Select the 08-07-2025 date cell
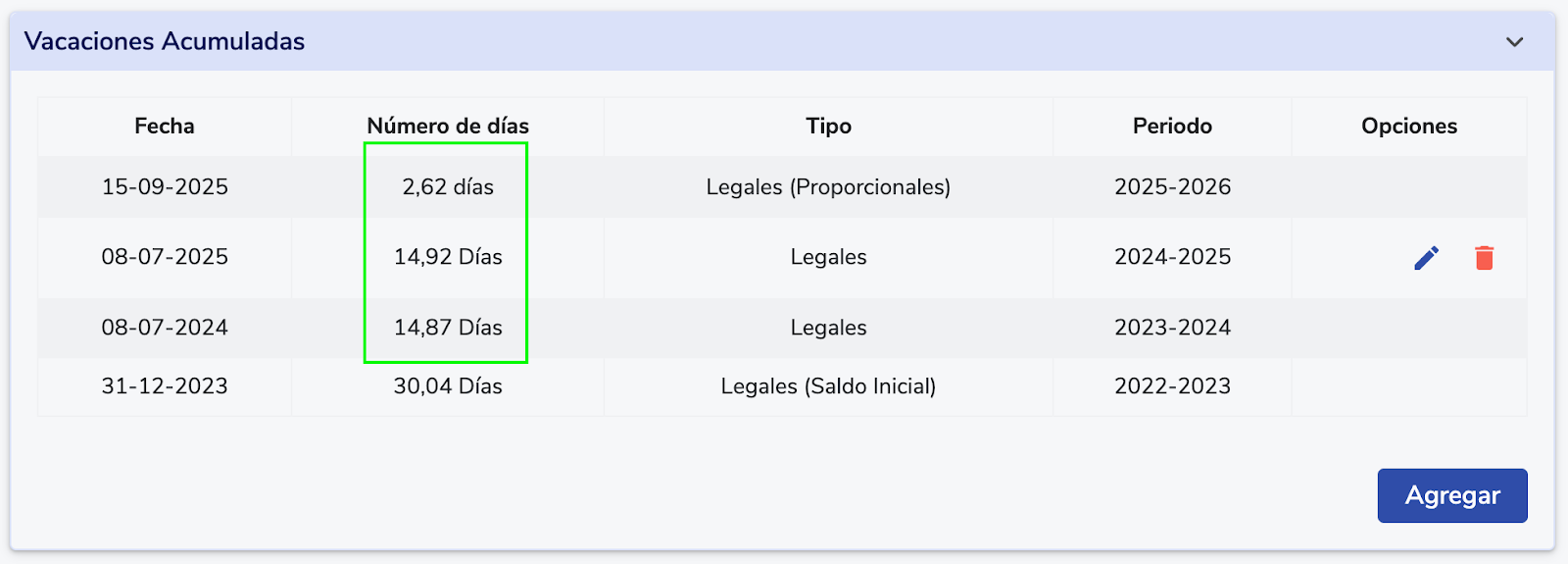 [x=165, y=257]
